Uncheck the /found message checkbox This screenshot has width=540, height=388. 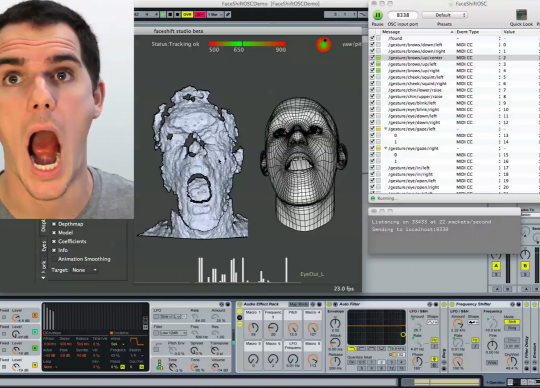click(372, 38)
